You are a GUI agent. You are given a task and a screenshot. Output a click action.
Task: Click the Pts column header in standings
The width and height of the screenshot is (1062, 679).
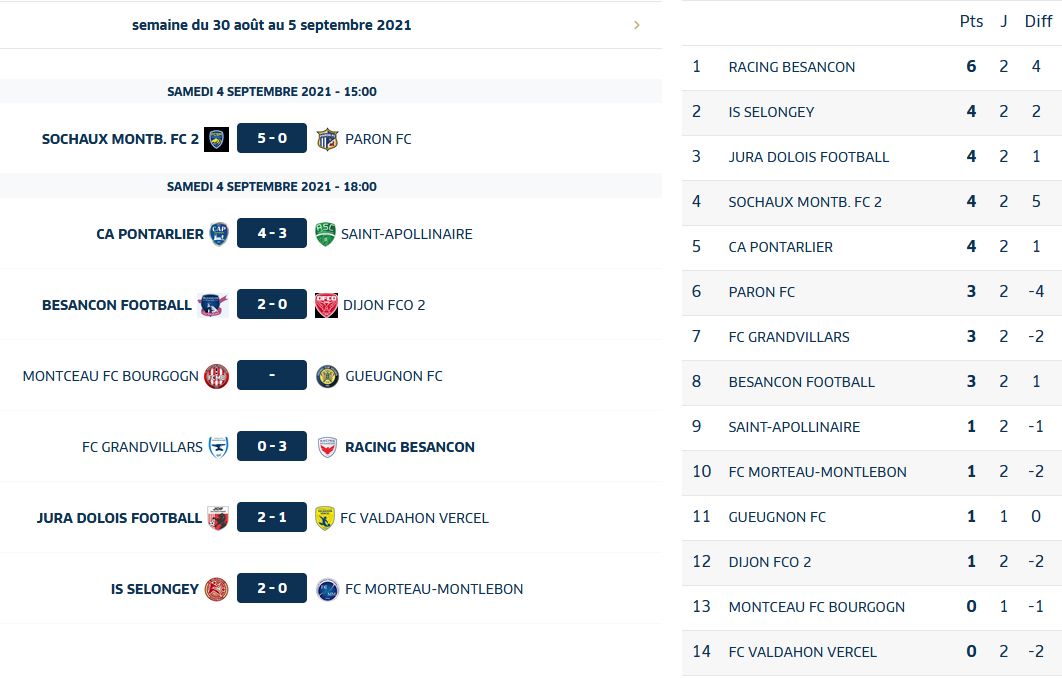(971, 21)
